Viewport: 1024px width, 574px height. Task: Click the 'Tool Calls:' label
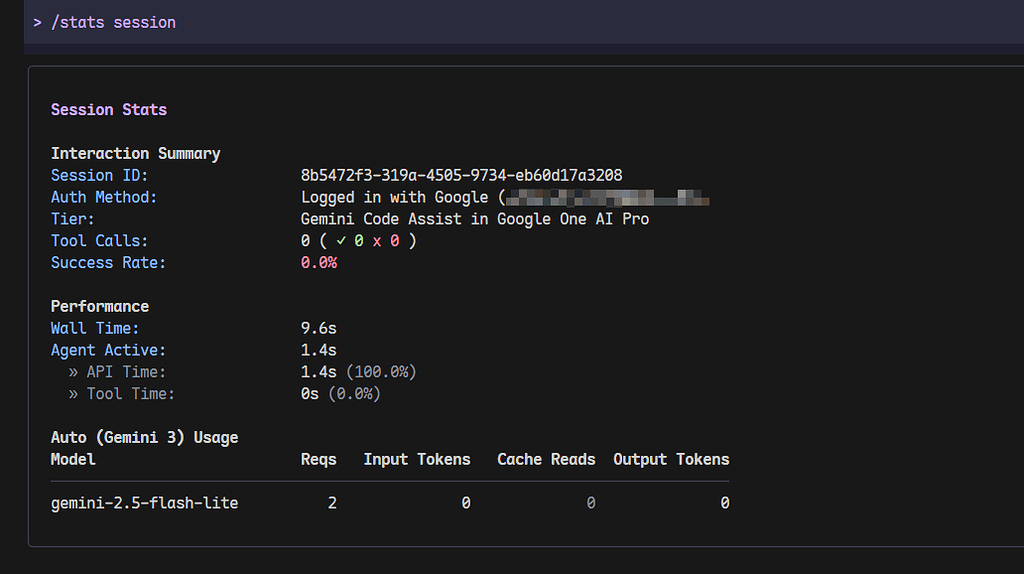[x=99, y=241]
